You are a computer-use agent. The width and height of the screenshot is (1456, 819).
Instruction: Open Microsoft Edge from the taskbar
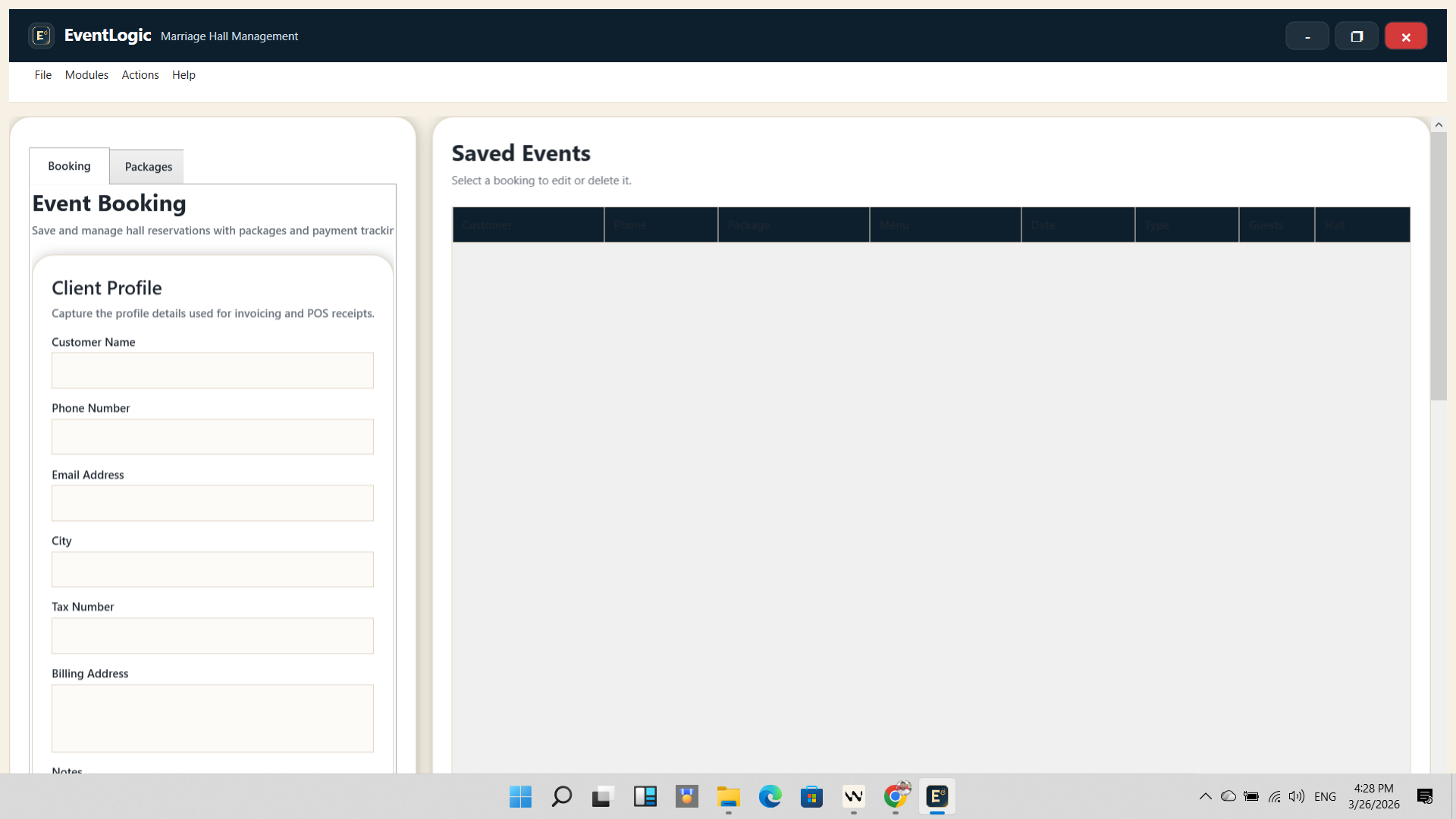click(x=770, y=796)
